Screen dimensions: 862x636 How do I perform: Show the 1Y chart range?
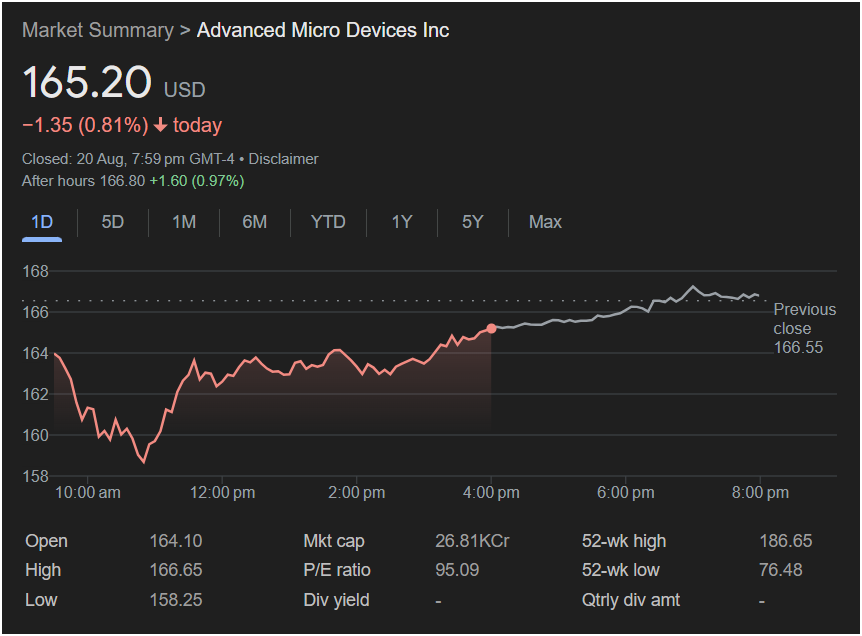402,222
